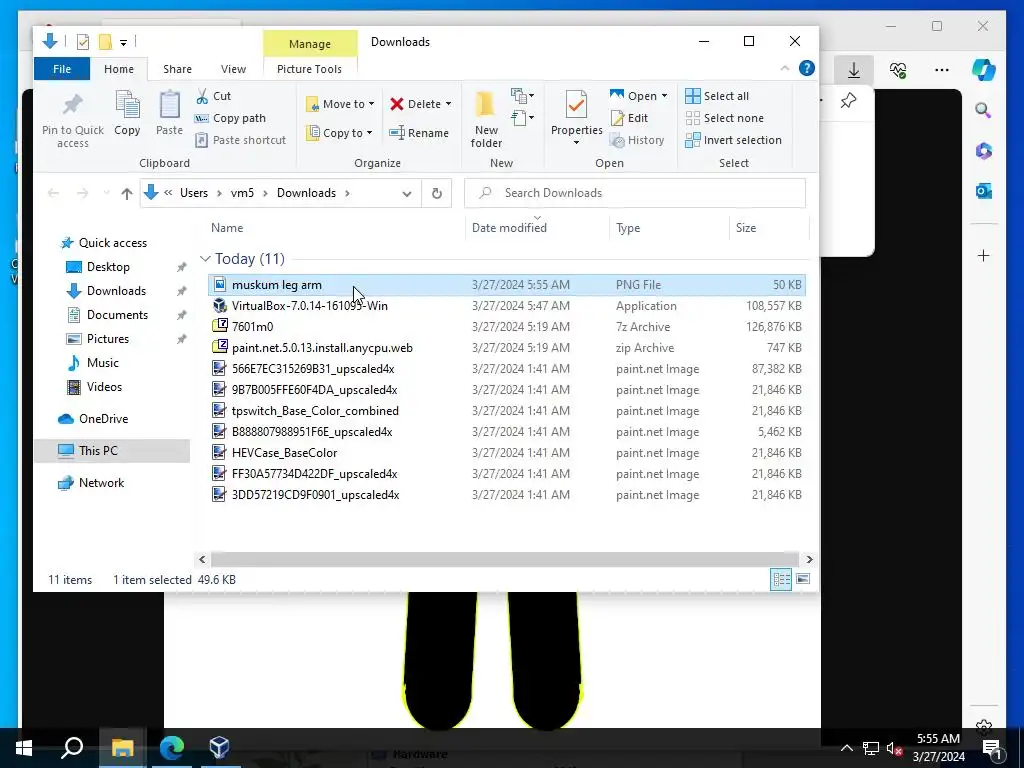Viewport: 1024px width, 768px height.
Task: Open the New item dropdown
Action: pyautogui.click(x=522, y=96)
